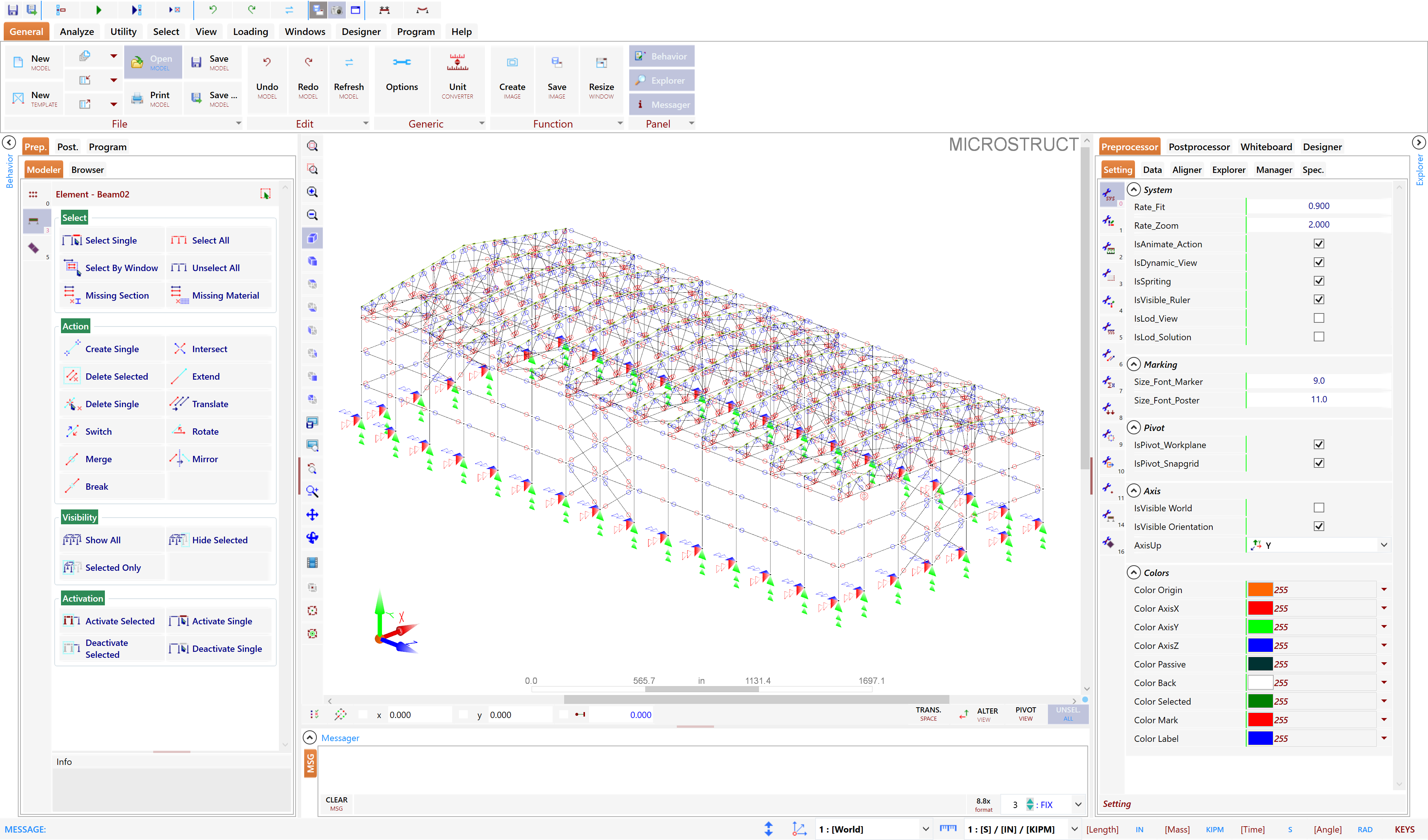The width and height of the screenshot is (1428, 840).
Task: Select the Create Single element tool
Action: (x=112, y=348)
